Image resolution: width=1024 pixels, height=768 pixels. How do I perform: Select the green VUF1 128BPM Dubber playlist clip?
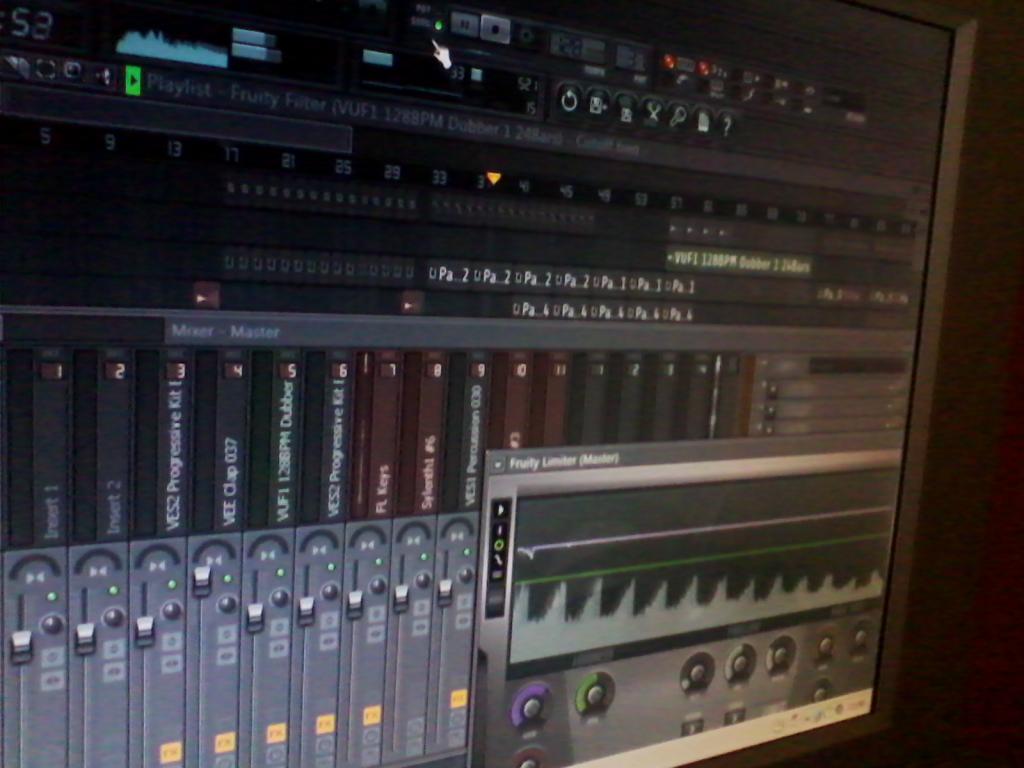coord(739,261)
